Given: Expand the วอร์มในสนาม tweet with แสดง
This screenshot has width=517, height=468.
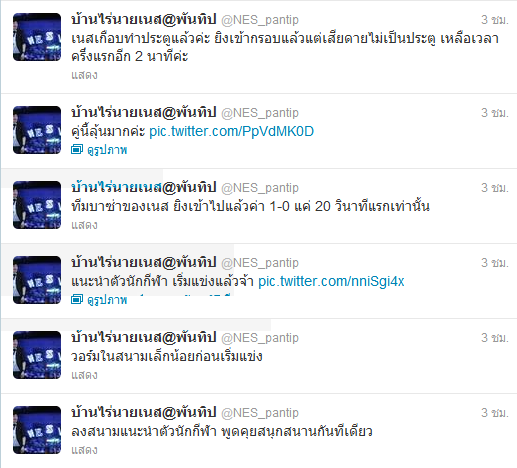Looking at the screenshot, I should 84,375.
